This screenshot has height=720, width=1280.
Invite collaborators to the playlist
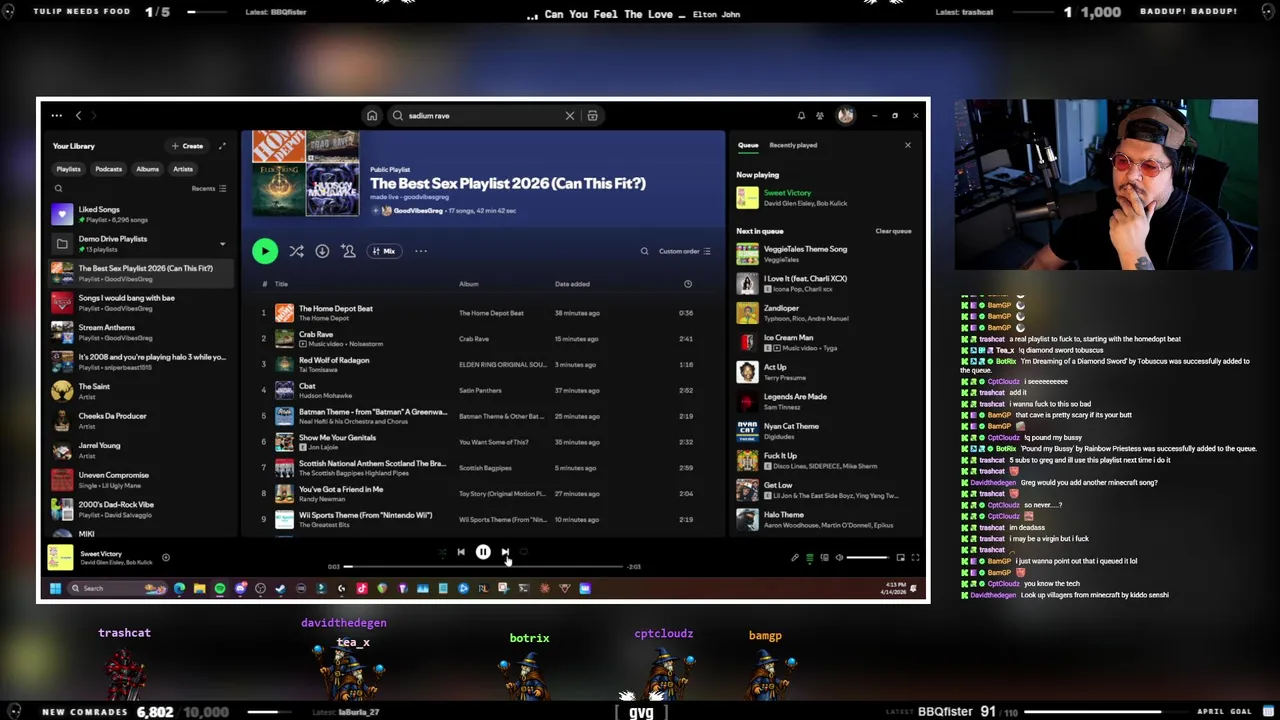(x=348, y=251)
